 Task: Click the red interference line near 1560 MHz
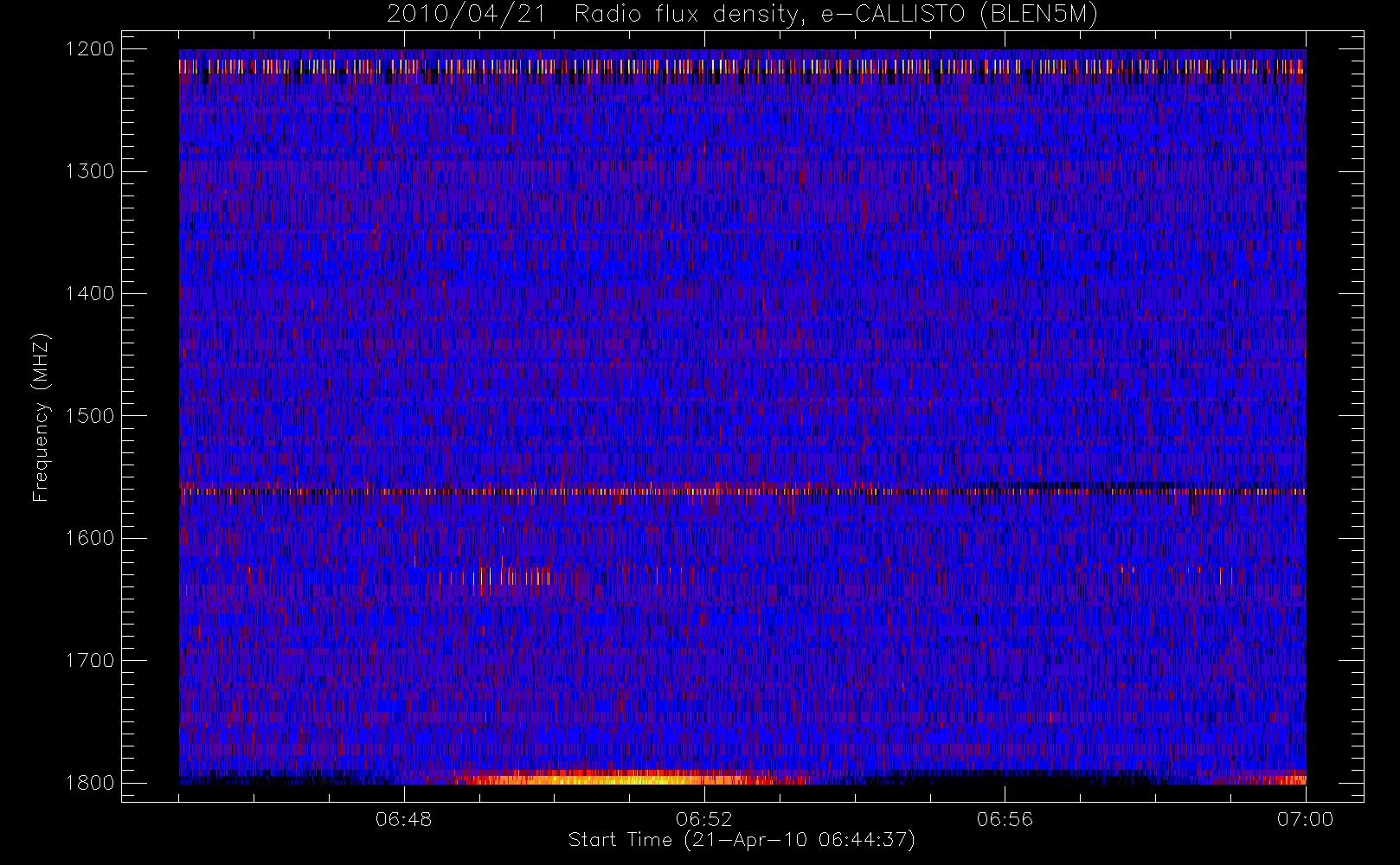tap(742, 491)
